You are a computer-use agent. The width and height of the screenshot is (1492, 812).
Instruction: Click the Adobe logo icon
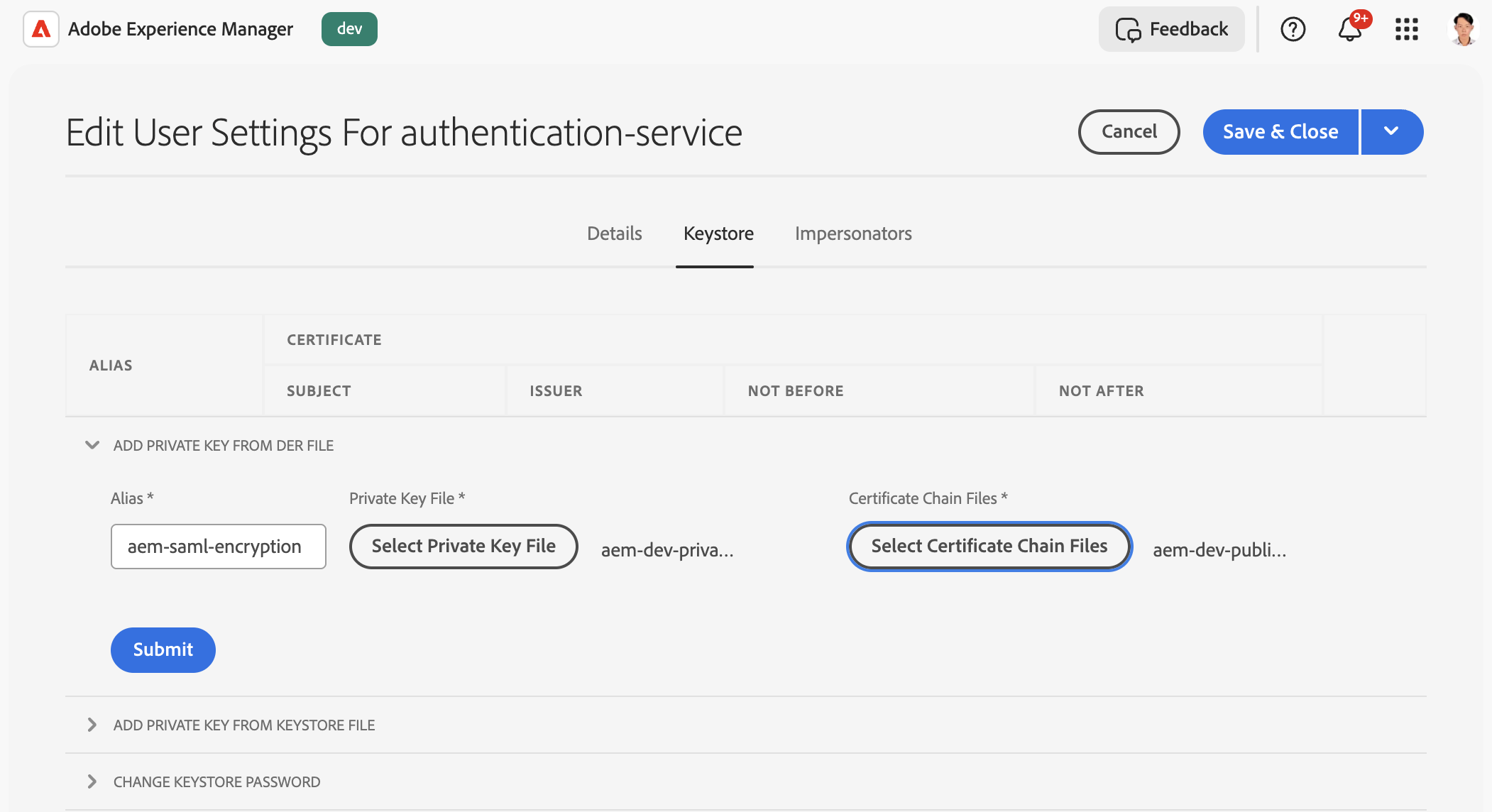41,29
